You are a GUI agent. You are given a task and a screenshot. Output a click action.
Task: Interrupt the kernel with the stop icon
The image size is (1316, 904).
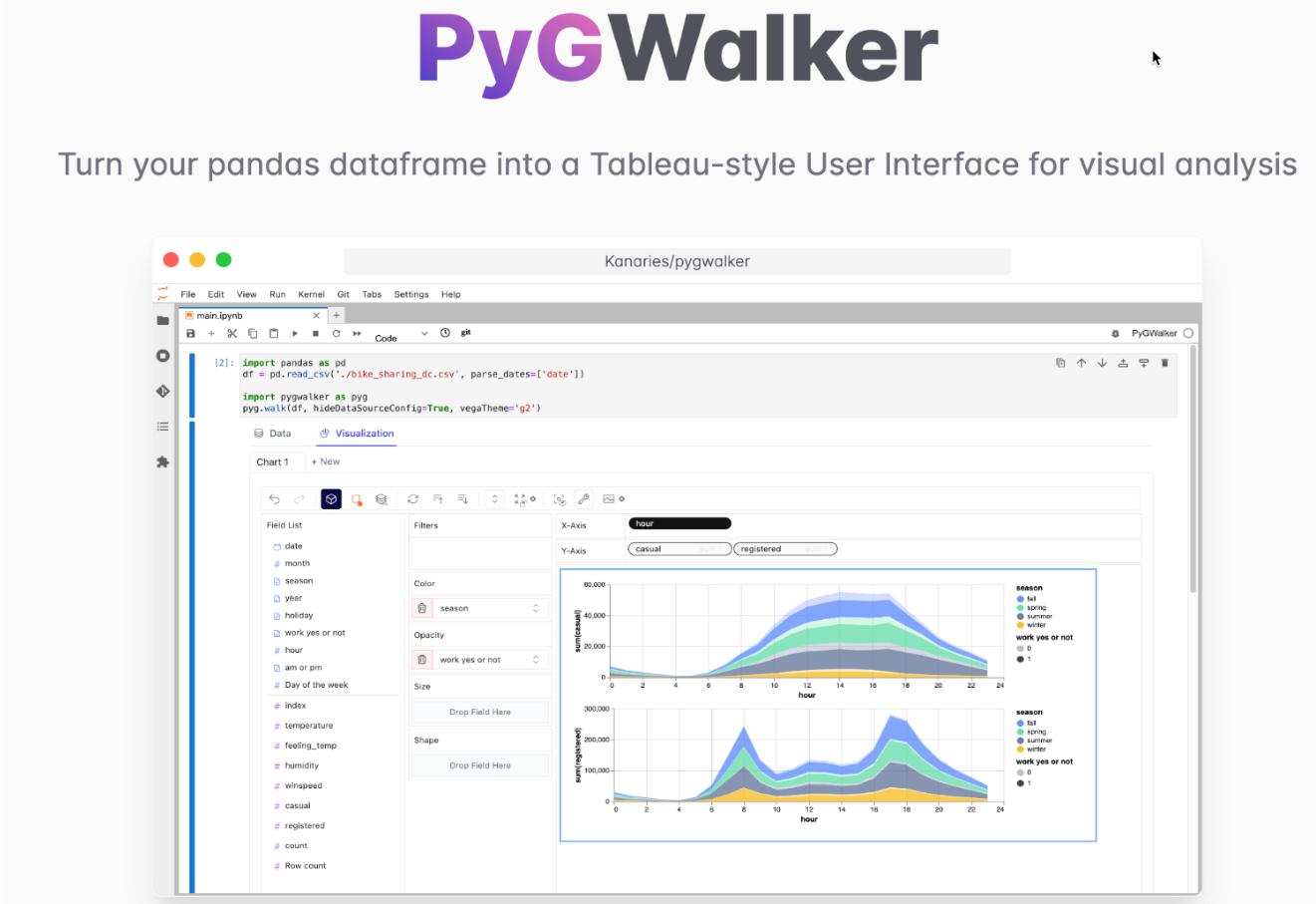coord(316,334)
